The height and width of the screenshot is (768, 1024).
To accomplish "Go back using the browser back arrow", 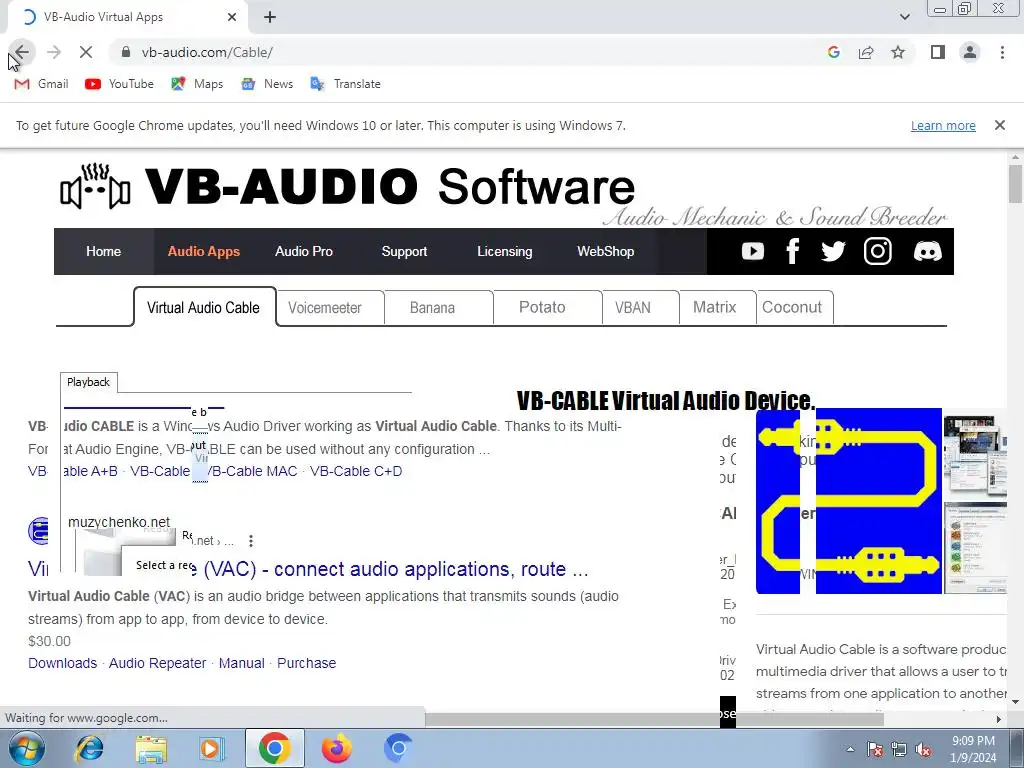I will click(22, 52).
